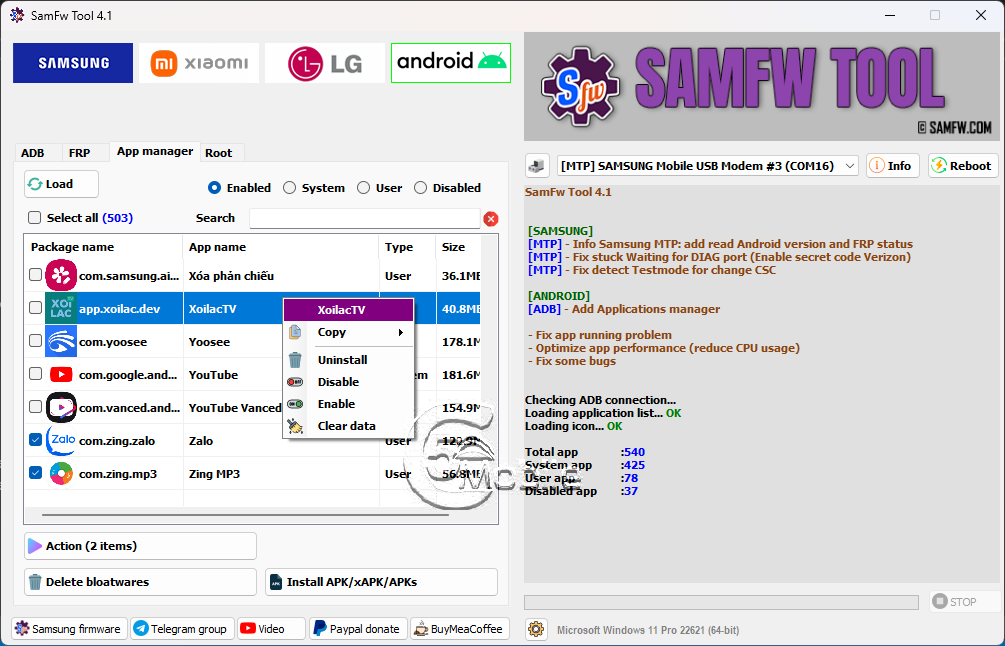Select the User radio button

(x=363, y=188)
